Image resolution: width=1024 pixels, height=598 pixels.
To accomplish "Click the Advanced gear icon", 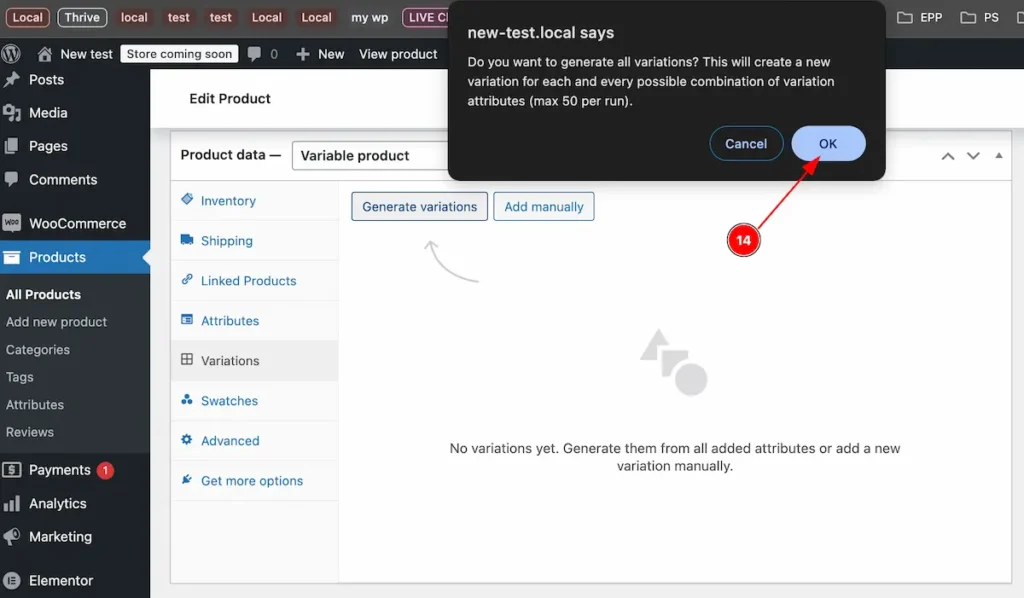I will point(187,439).
